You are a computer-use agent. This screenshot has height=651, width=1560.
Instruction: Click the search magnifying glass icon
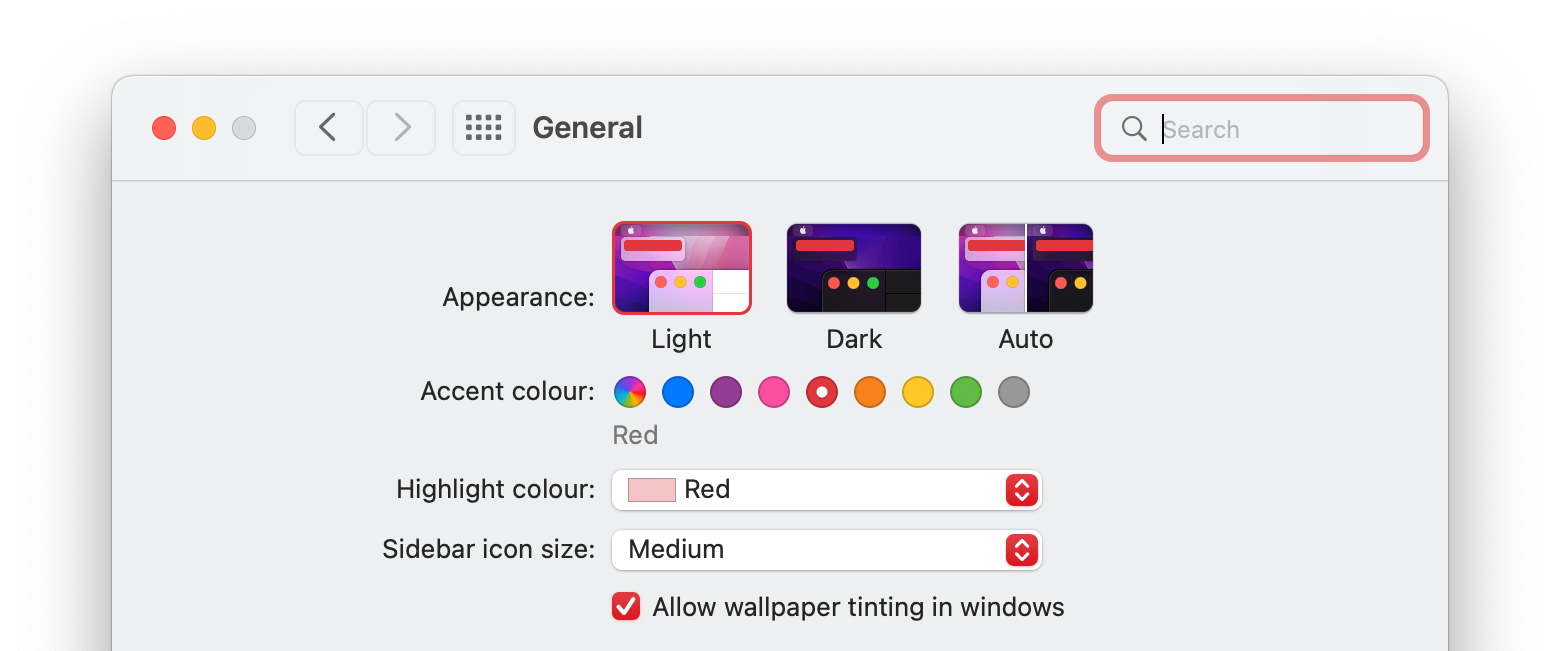(1133, 128)
